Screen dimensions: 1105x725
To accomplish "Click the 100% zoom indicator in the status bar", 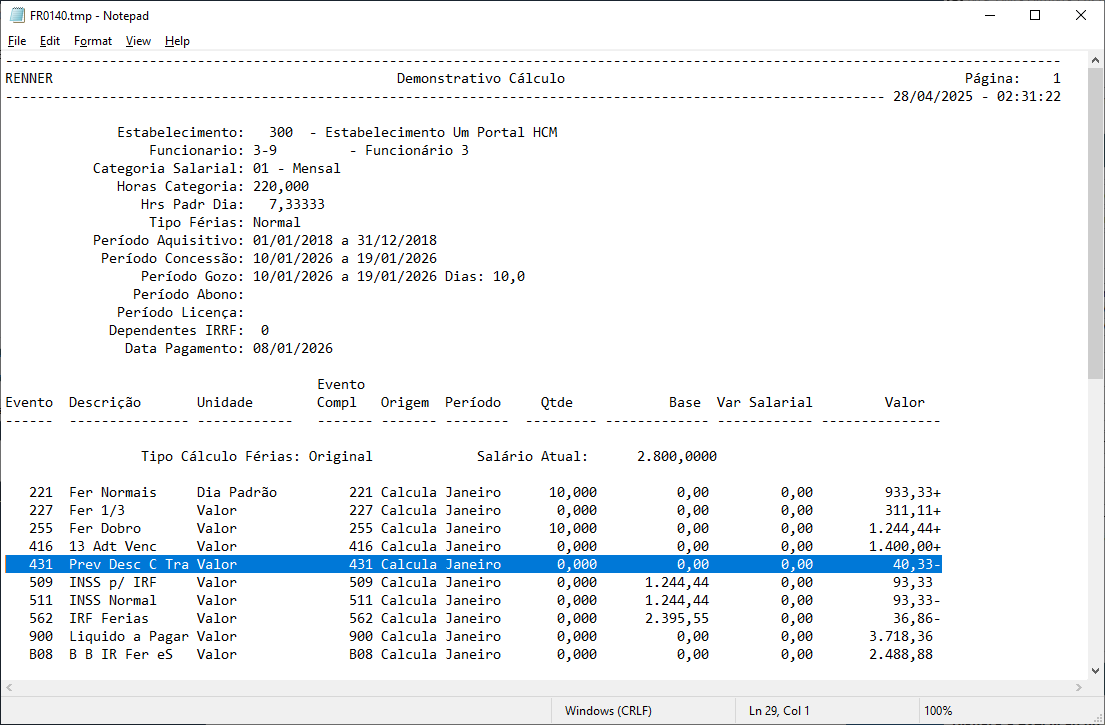I will (x=937, y=711).
